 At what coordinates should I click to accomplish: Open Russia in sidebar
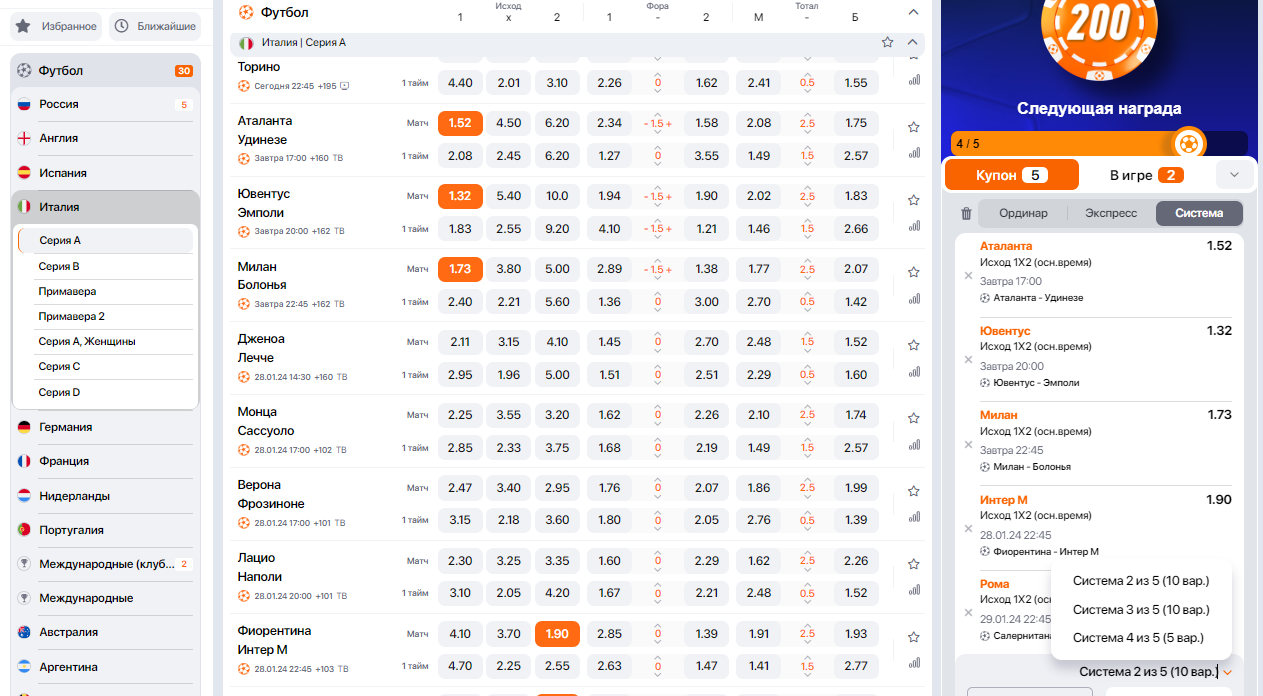point(105,104)
